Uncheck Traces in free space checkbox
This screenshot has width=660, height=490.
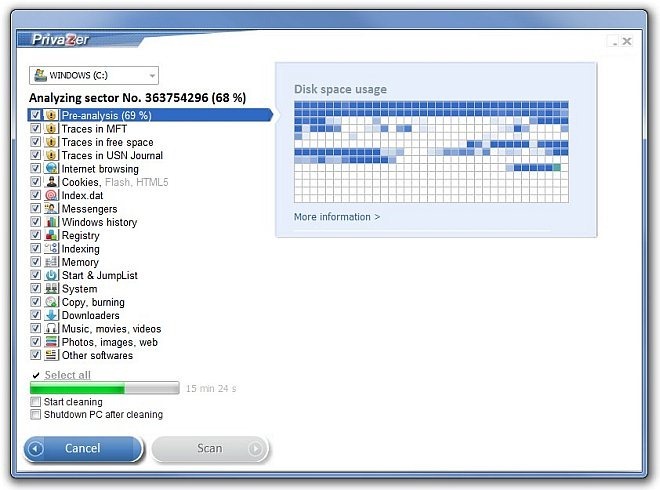[x=35, y=141]
